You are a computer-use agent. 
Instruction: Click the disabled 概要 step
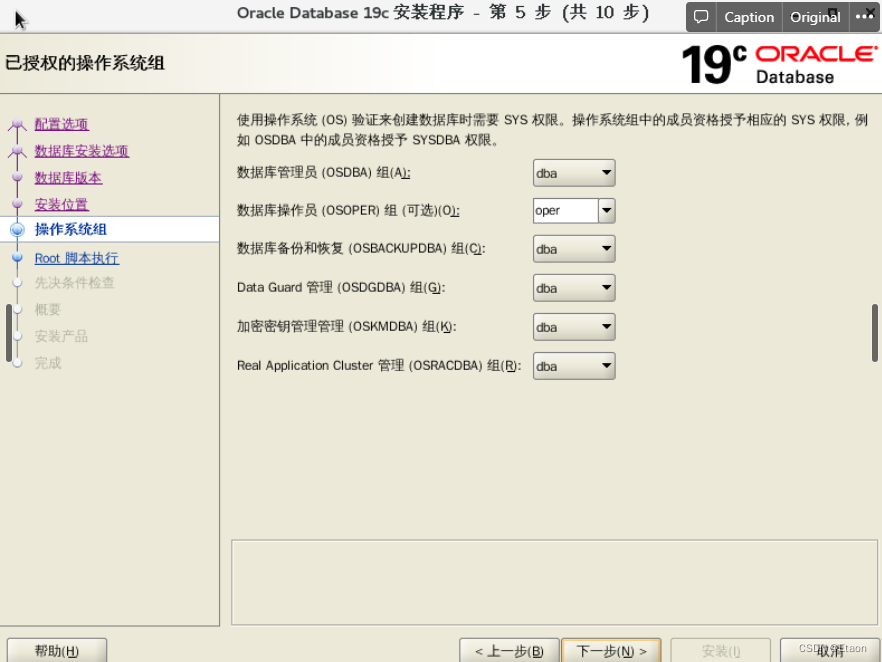(48, 310)
